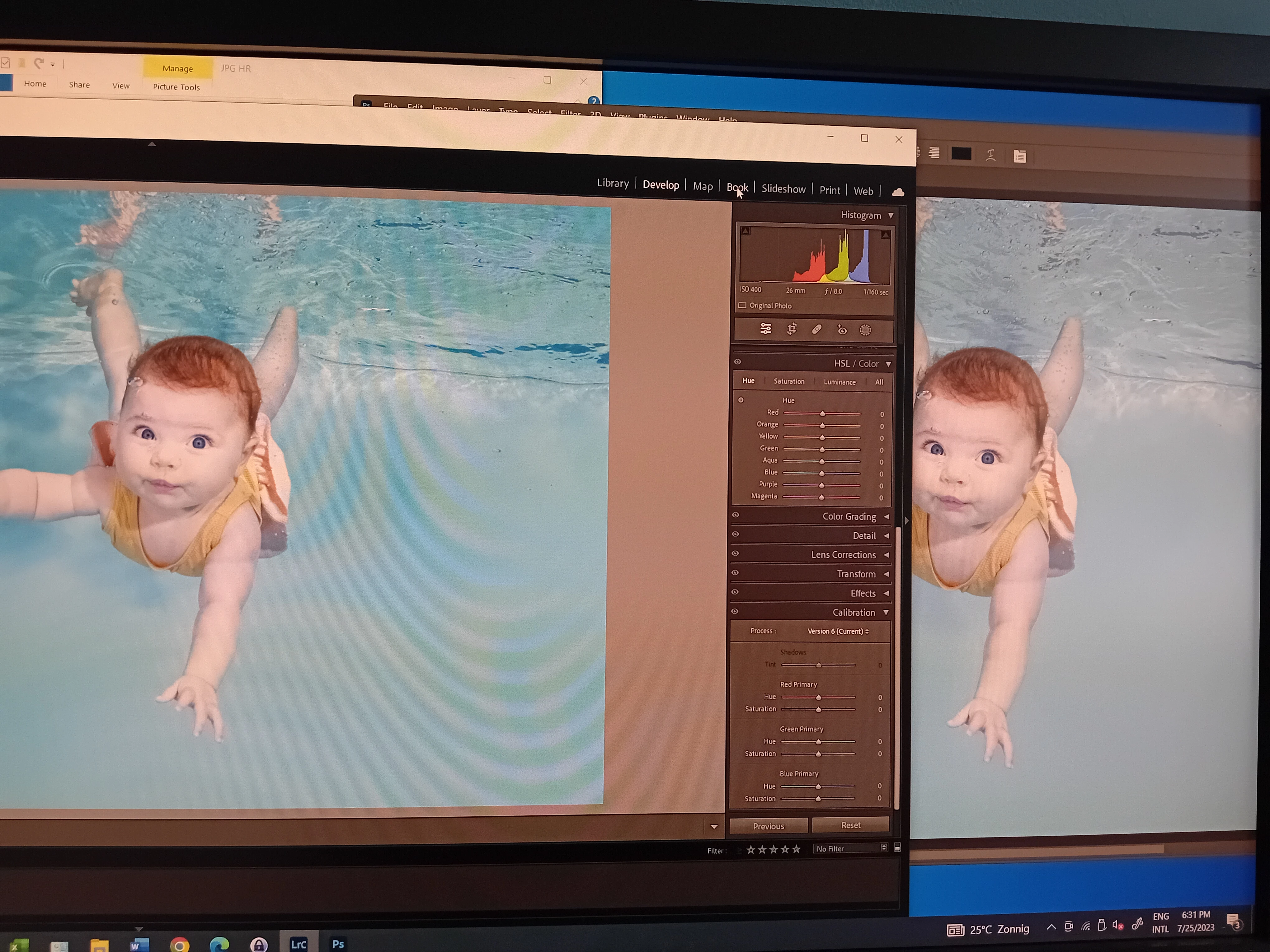The height and width of the screenshot is (952, 1270).
Task: Click the Hue targeted adjustment tool
Action: 741,400
